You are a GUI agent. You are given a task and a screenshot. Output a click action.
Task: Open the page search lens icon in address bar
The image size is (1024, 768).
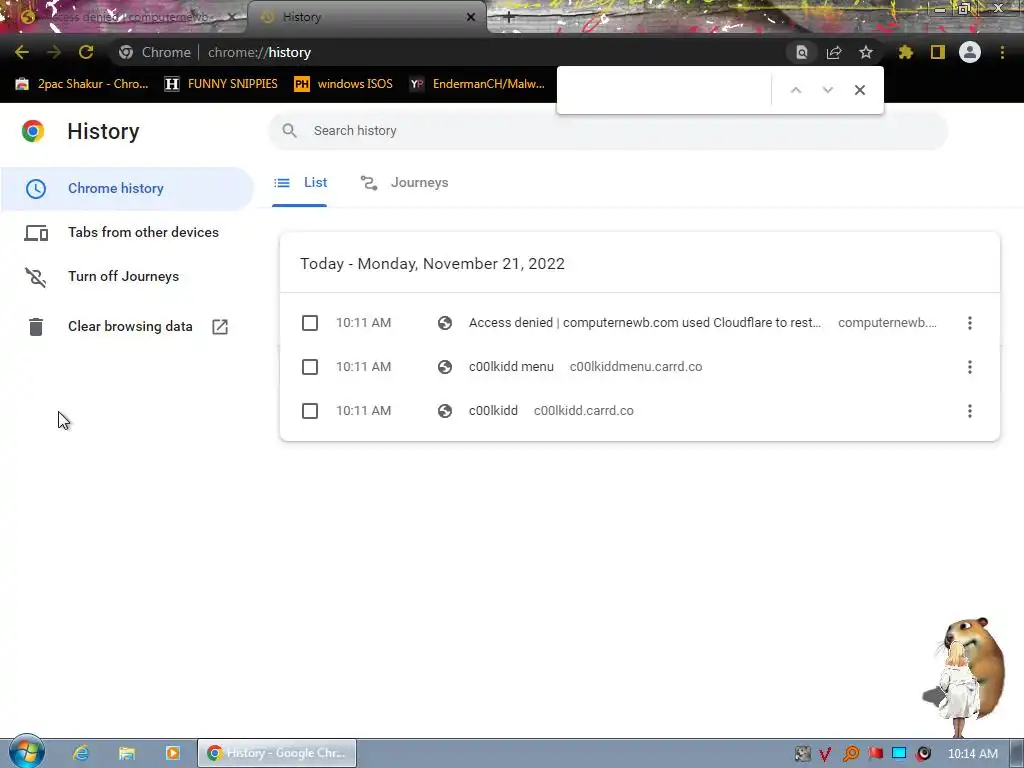pyautogui.click(x=802, y=52)
